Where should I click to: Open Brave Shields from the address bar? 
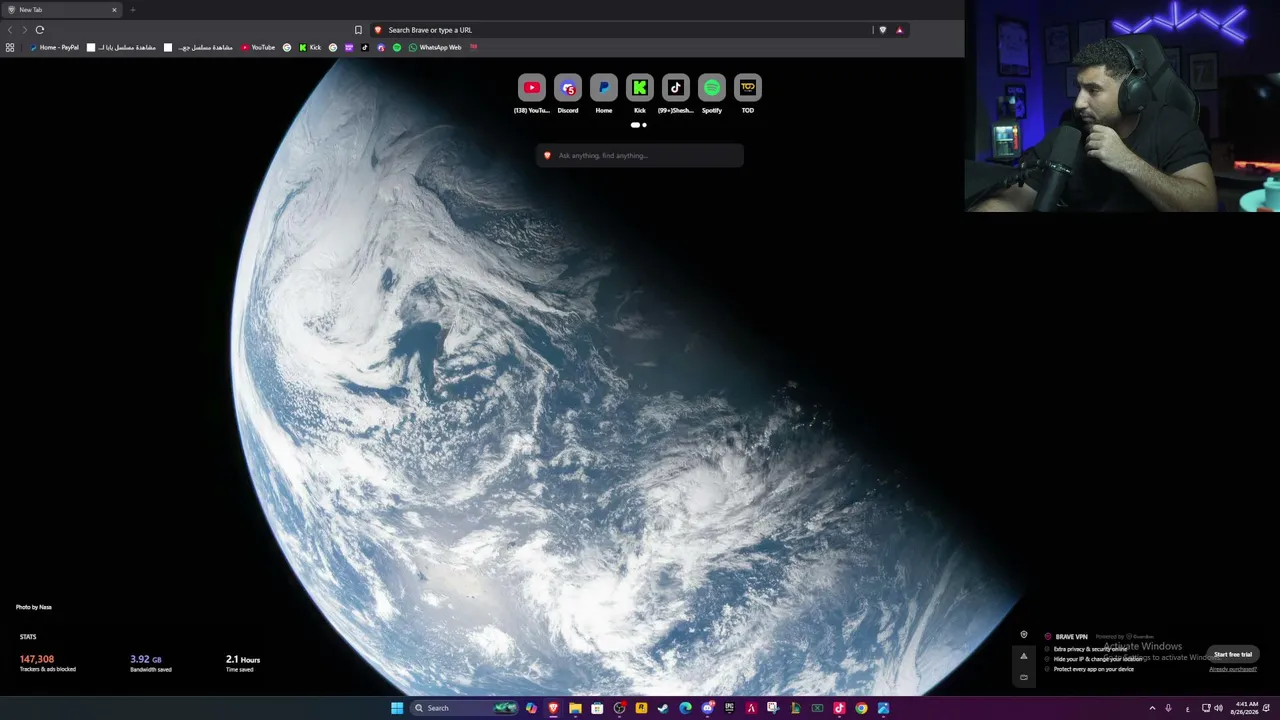coord(882,30)
